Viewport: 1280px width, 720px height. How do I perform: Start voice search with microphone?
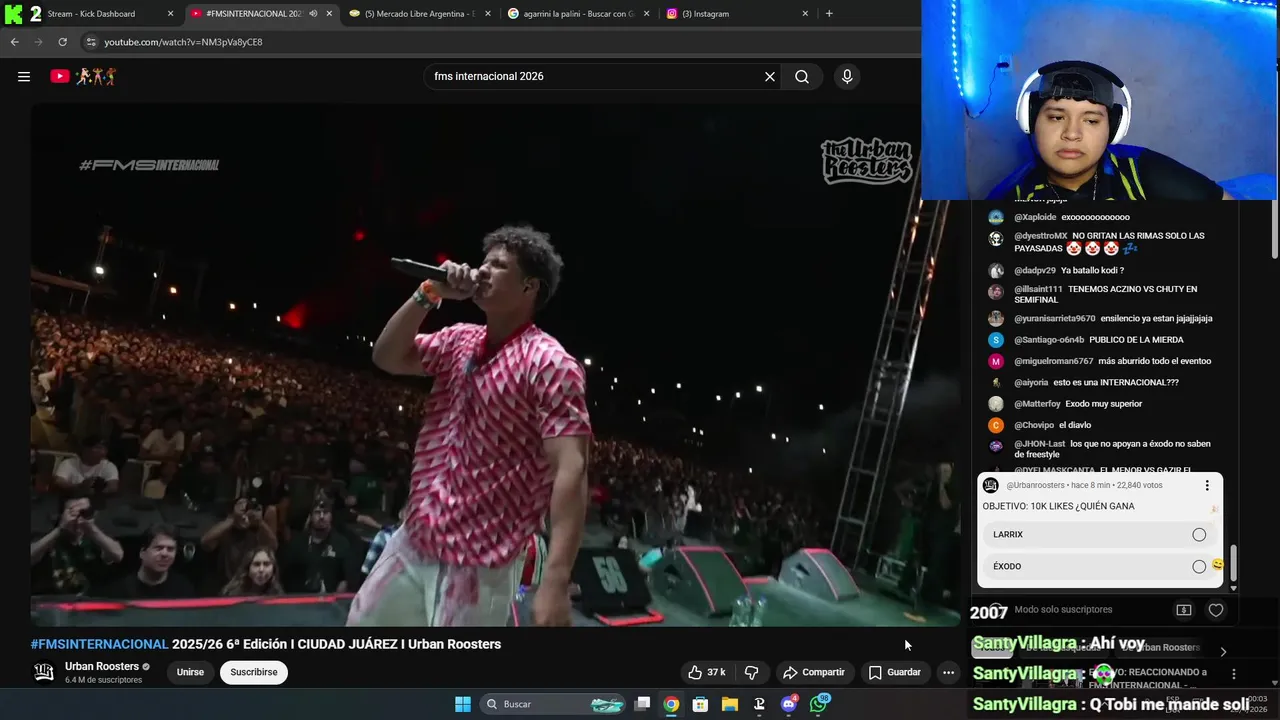[x=847, y=76]
